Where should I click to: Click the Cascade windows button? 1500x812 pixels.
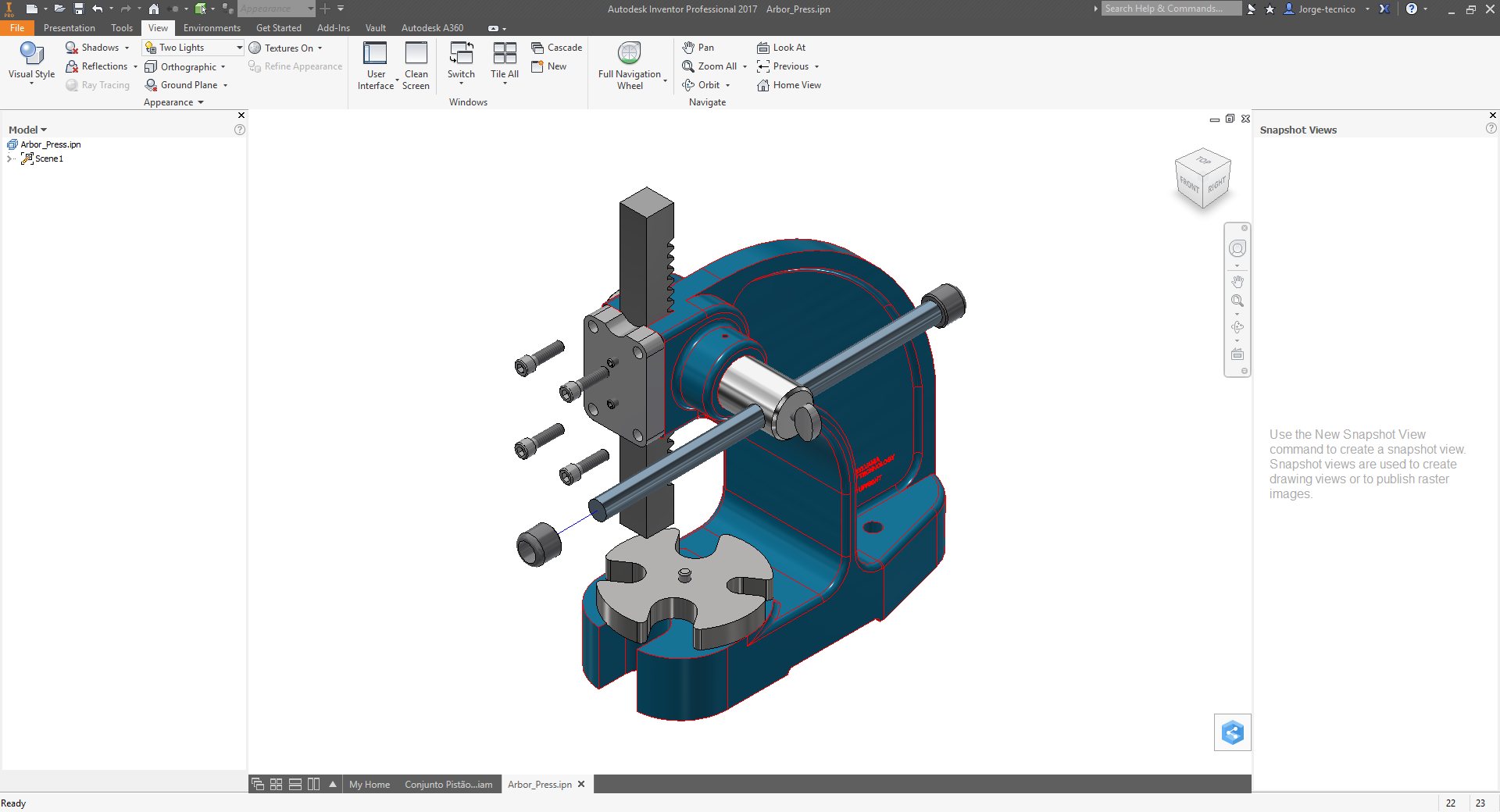click(x=556, y=47)
